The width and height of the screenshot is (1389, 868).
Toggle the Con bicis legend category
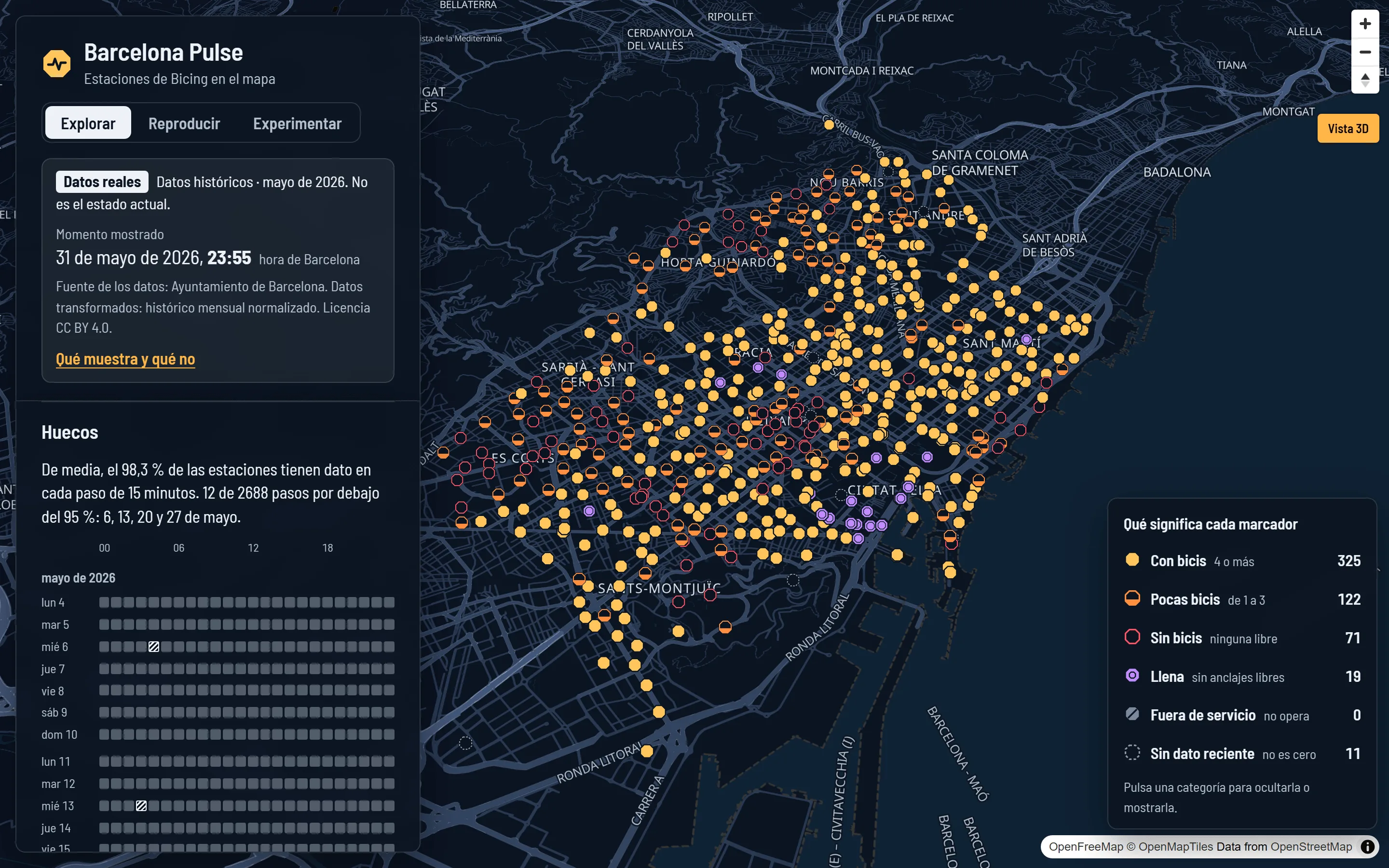point(1242,561)
